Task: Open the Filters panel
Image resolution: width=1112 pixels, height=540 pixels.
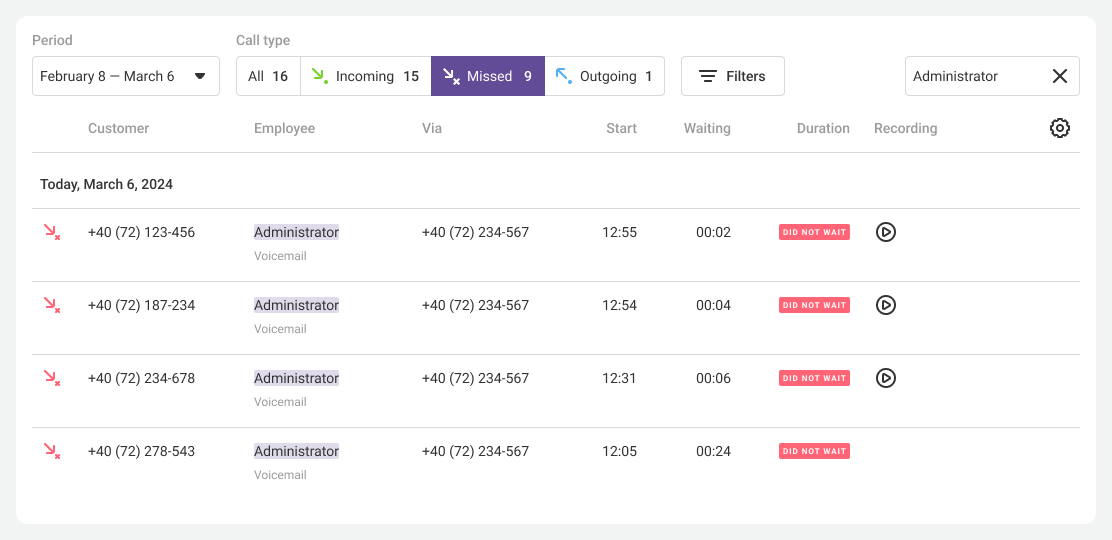Action: (x=732, y=76)
